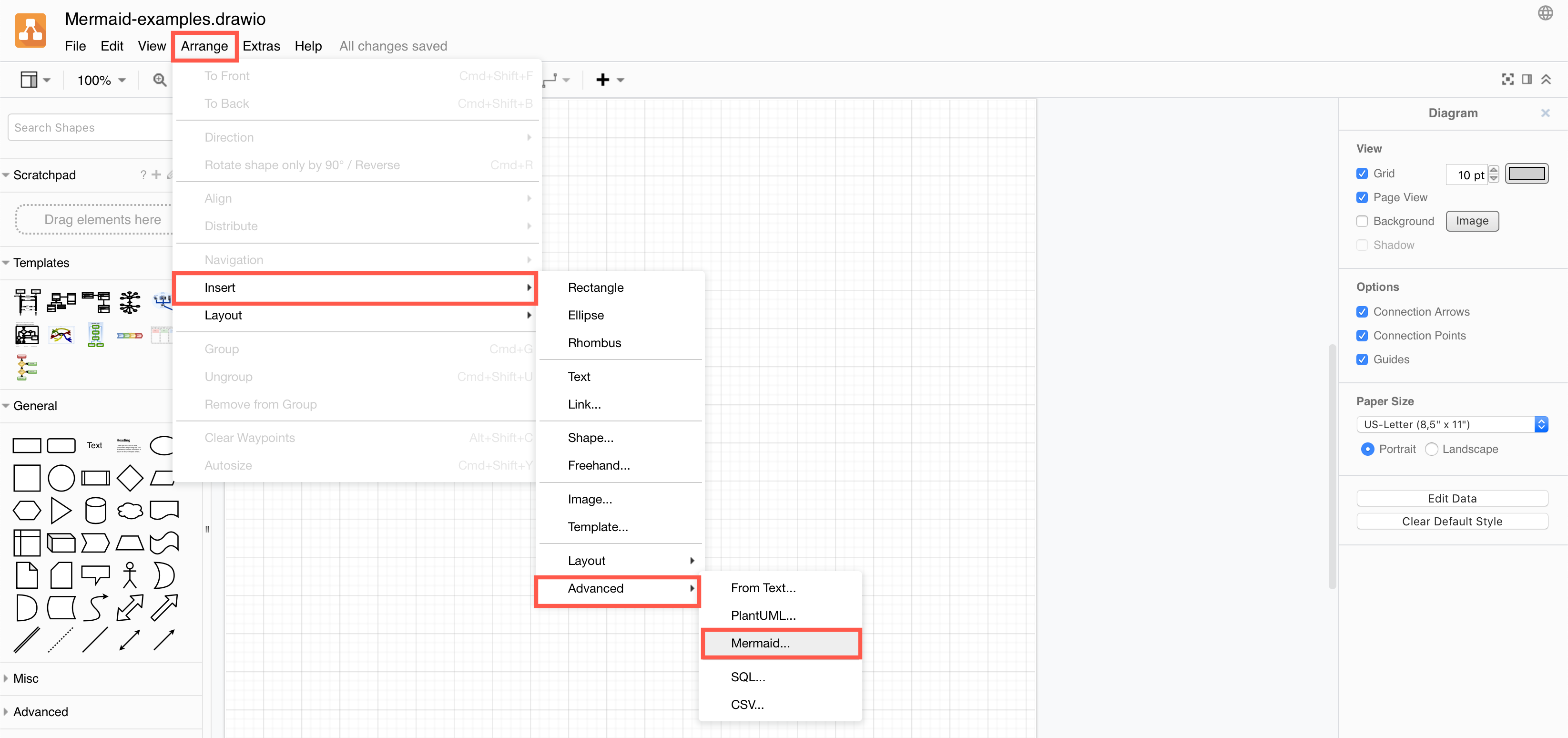
Task: Toggle the Grid checkbox in View
Action: pyautogui.click(x=1363, y=173)
